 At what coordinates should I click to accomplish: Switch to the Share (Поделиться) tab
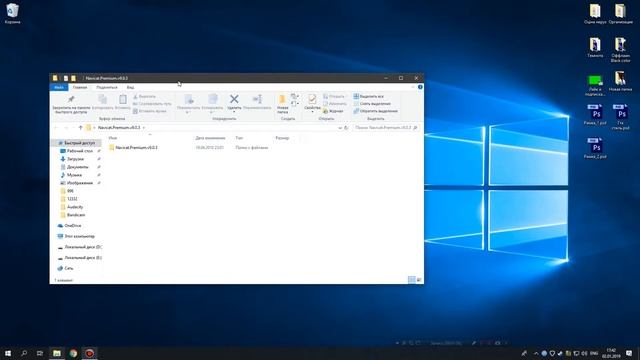click(107, 87)
